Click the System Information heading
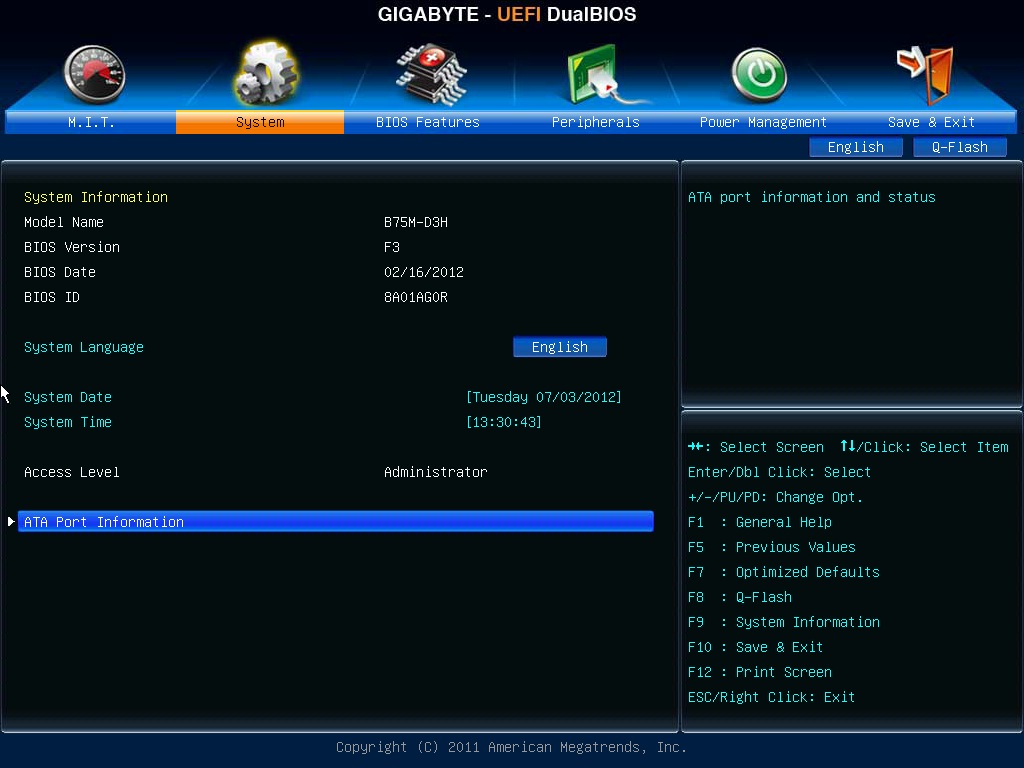Screen dimensions: 1024x768 click(96, 197)
